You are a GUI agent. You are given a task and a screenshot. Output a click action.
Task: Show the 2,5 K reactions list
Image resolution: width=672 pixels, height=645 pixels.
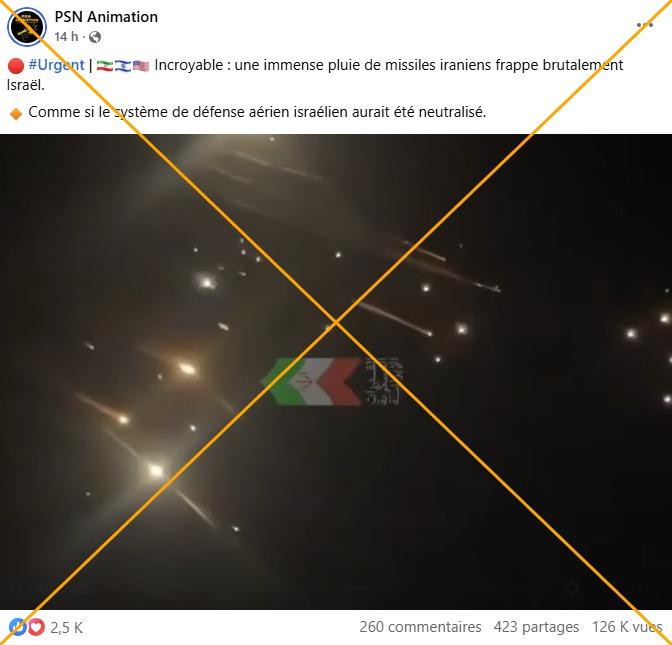pyautogui.click(x=66, y=628)
